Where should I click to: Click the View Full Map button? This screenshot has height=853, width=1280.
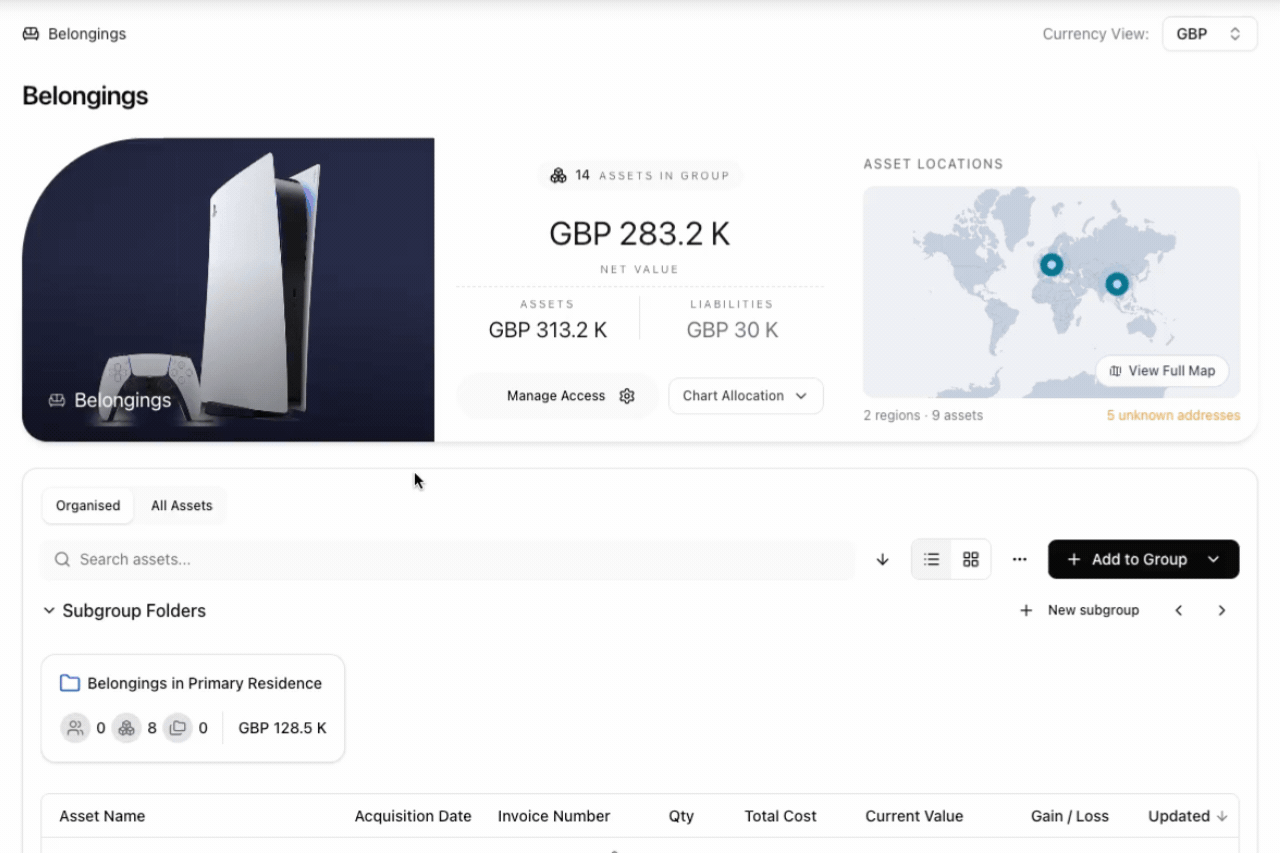pos(1162,371)
